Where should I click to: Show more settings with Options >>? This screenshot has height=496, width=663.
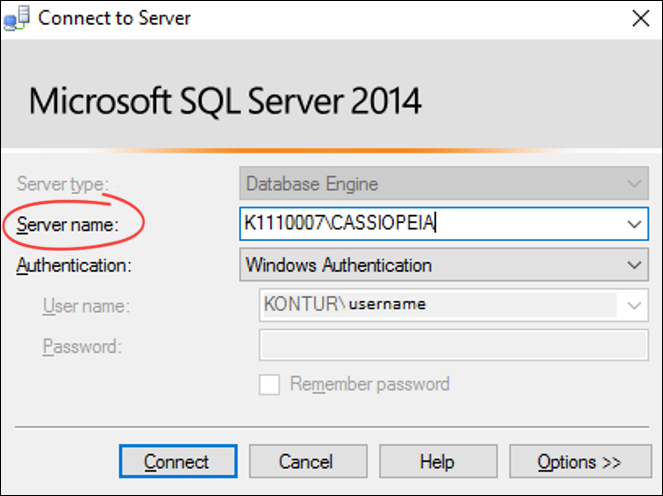tap(579, 462)
